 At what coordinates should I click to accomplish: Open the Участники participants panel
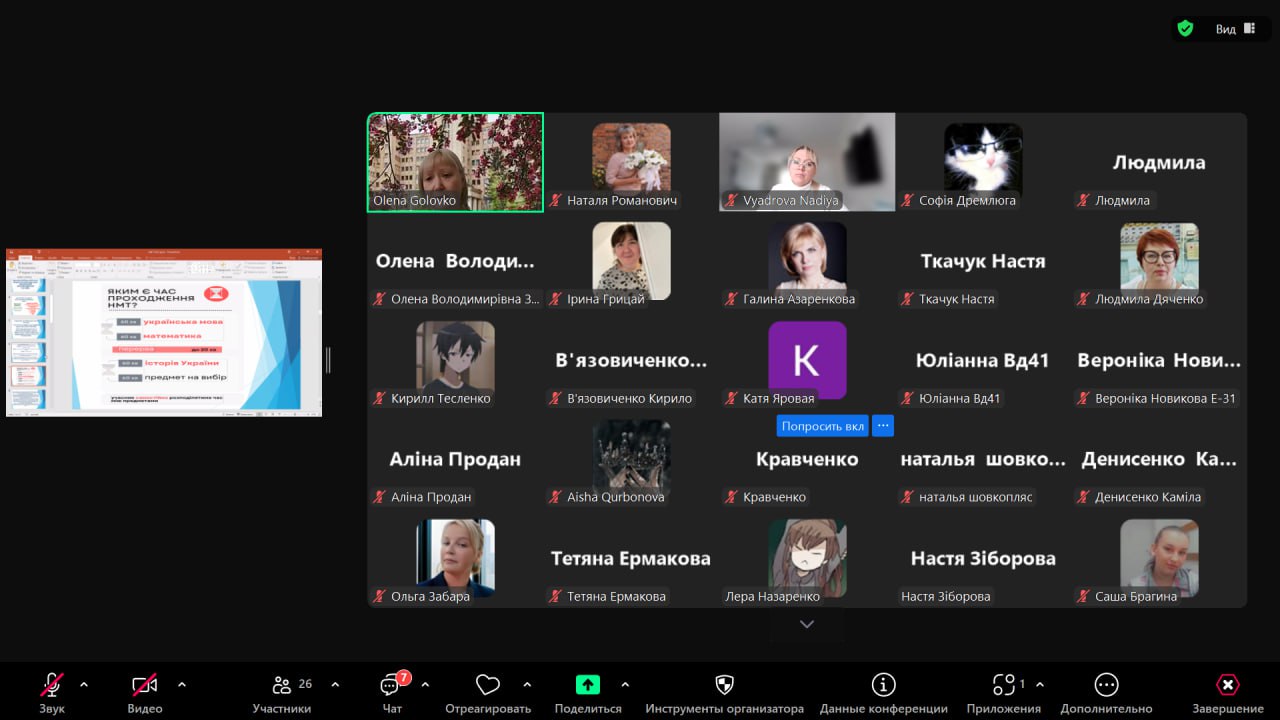(x=282, y=686)
